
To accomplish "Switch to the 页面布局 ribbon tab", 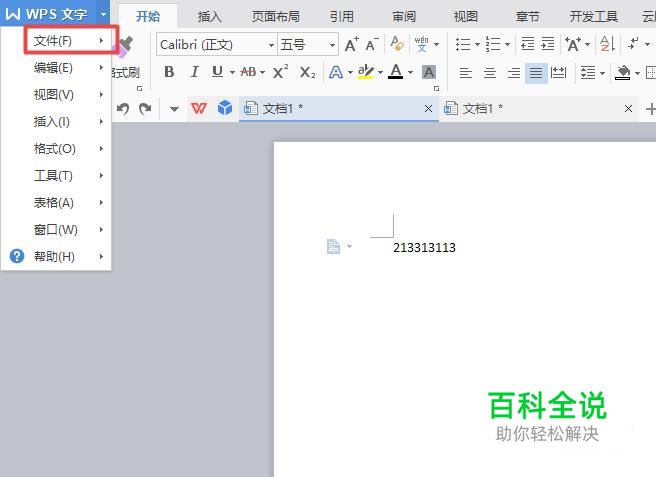I will tap(275, 16).
